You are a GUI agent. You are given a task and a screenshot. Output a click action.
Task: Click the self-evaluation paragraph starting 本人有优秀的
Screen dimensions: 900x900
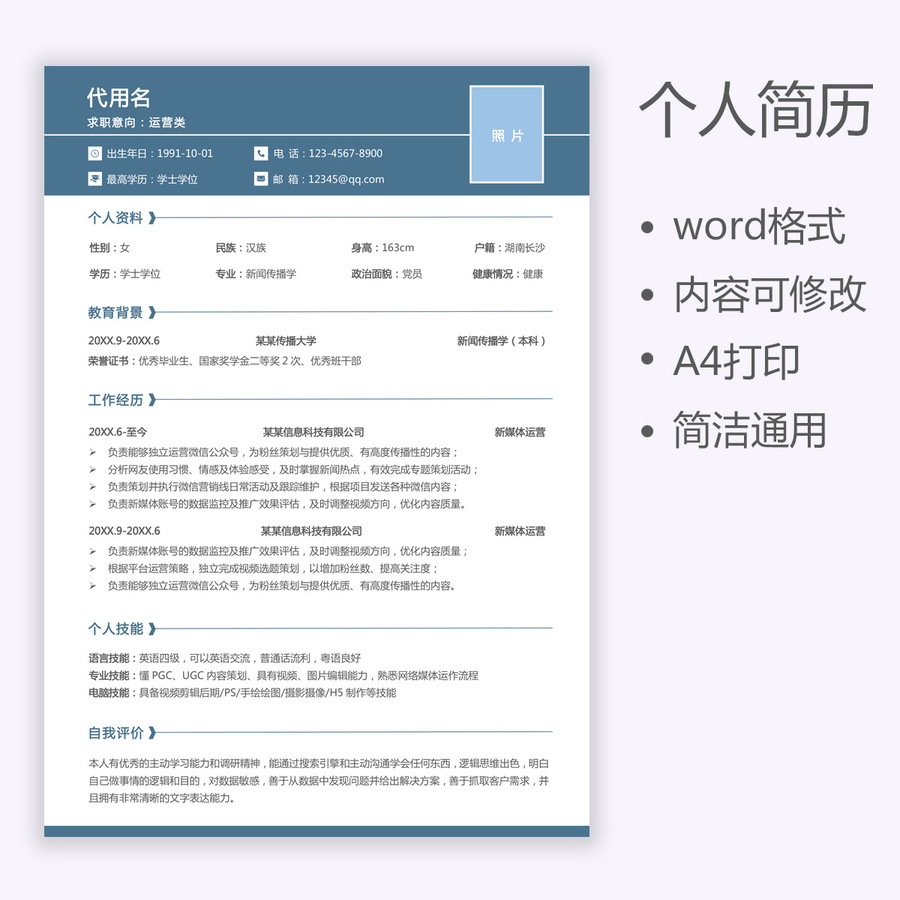tap(319, 781)
